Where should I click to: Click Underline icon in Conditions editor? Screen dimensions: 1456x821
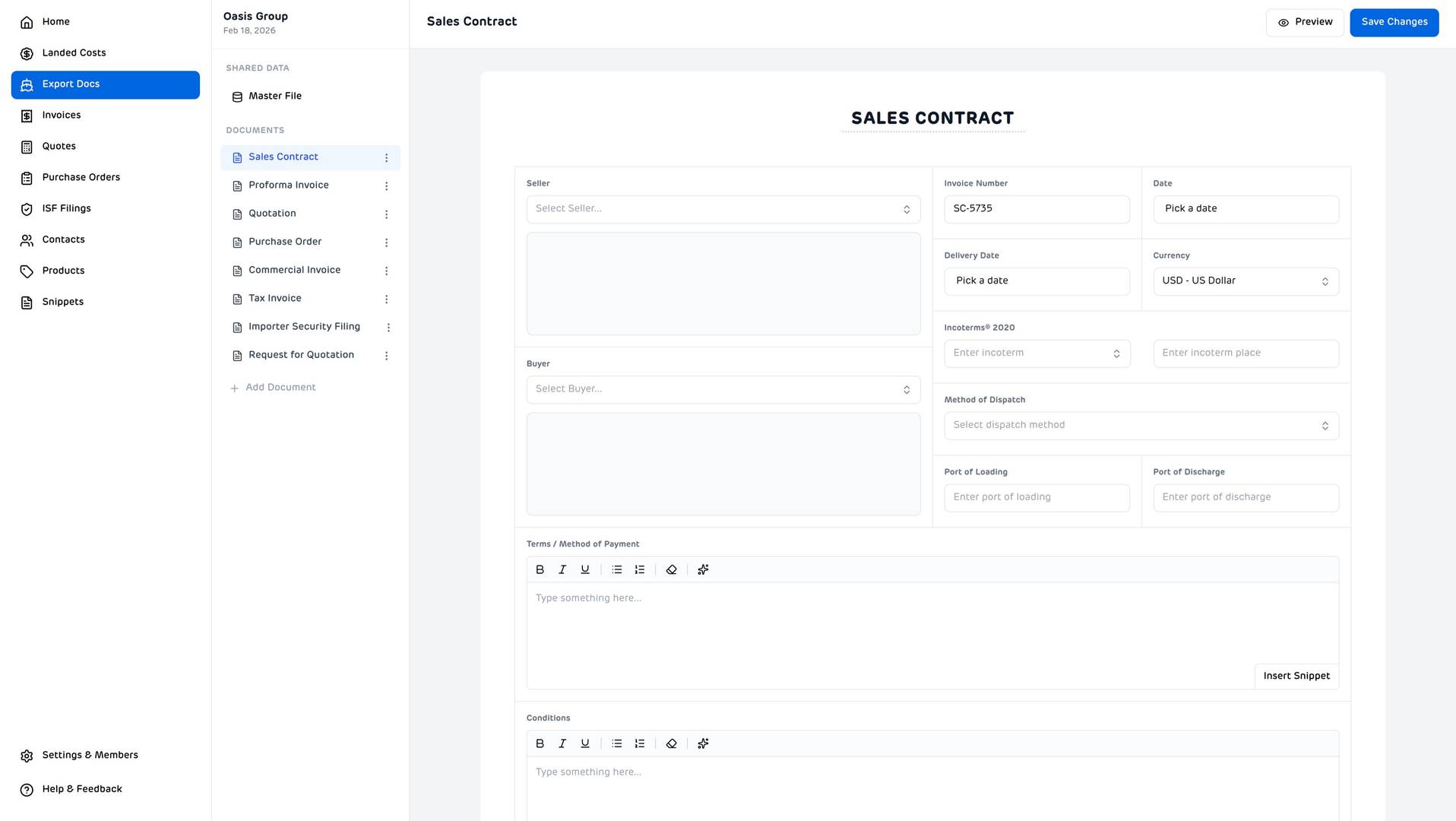(x=584, y=743)
